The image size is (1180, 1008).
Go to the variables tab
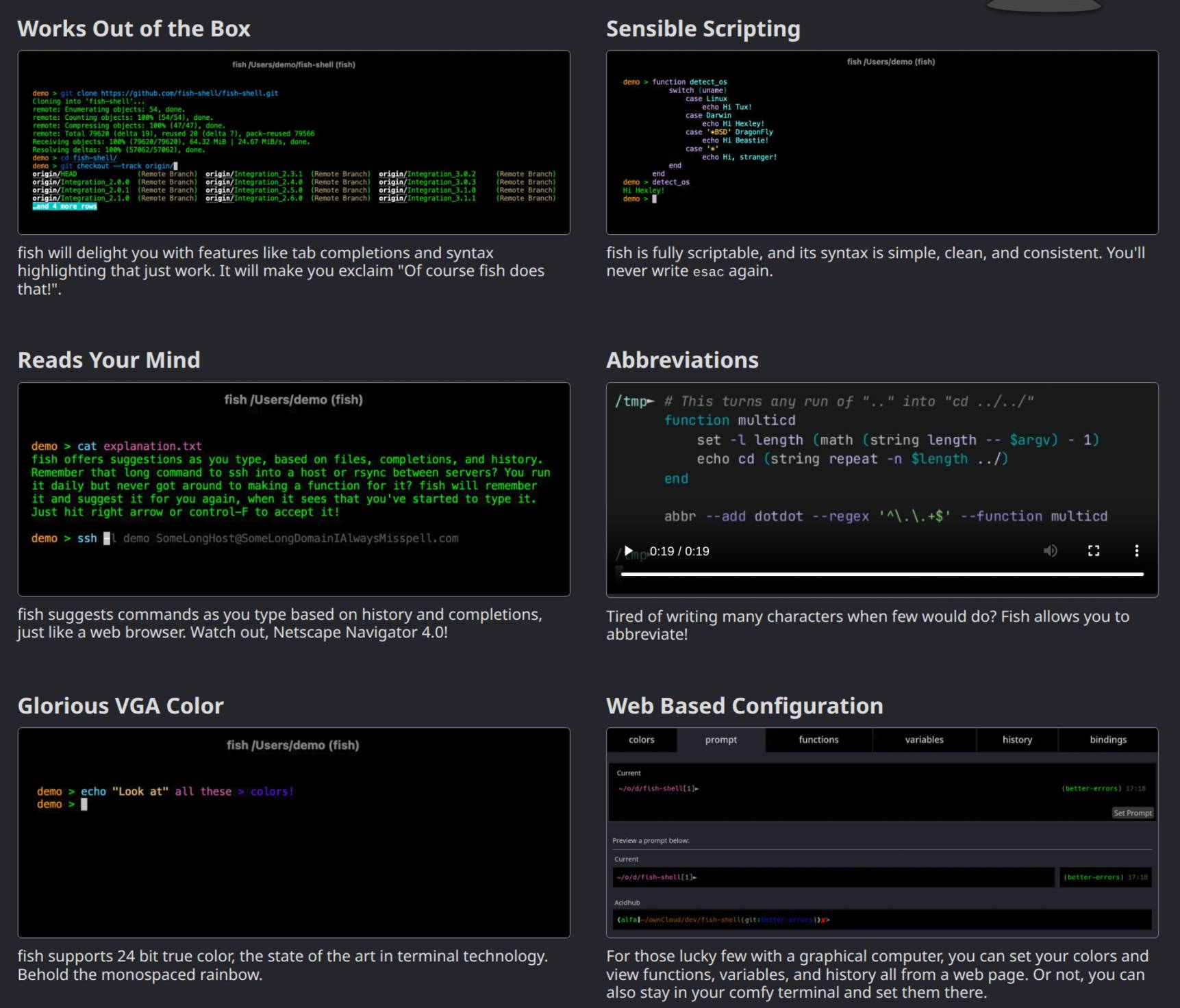click(924, 740)
